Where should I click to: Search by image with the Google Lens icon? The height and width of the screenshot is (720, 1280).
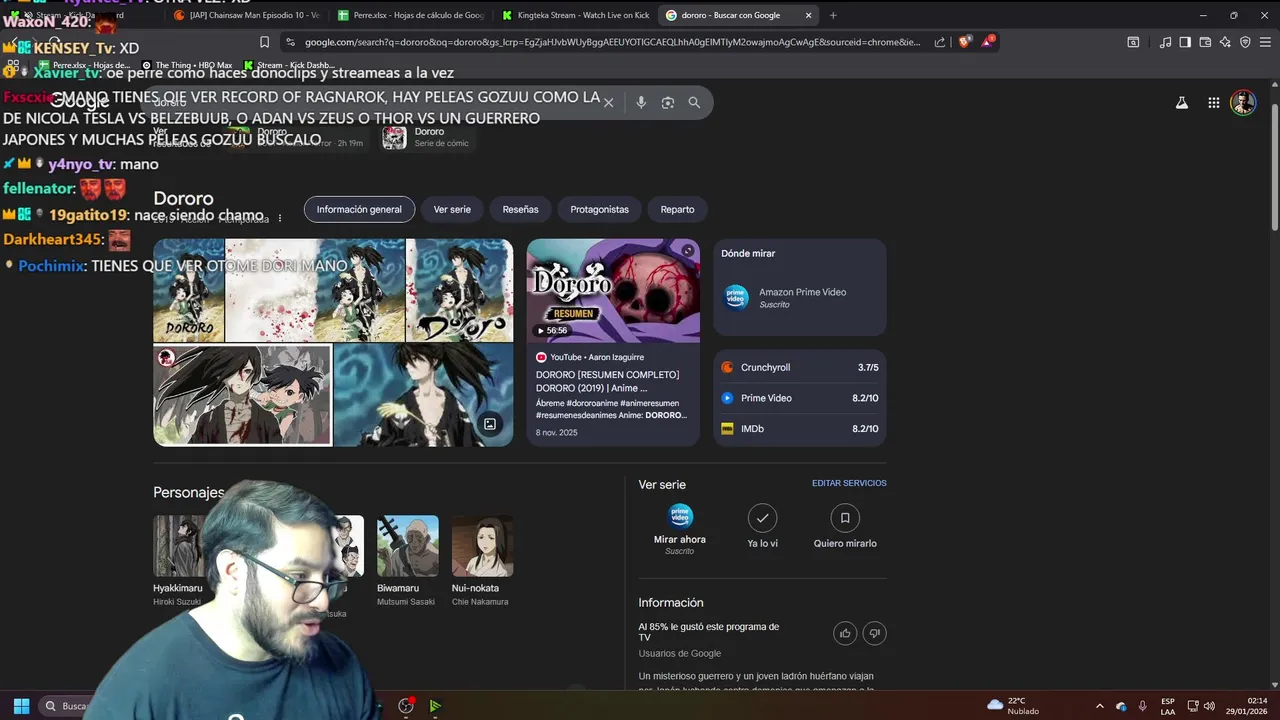[x=667, y=103]
